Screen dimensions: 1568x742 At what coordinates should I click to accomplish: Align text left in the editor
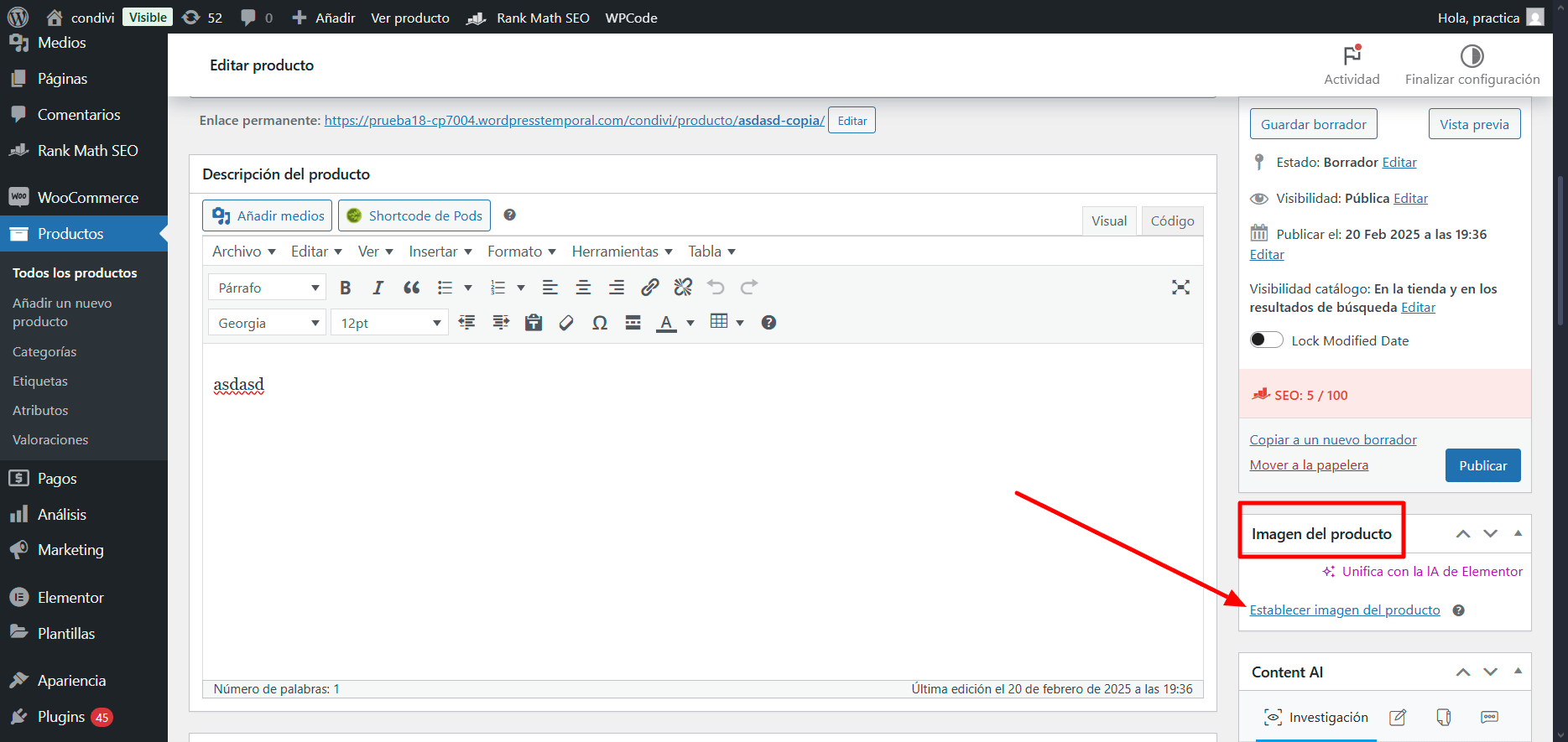point(550,288)
